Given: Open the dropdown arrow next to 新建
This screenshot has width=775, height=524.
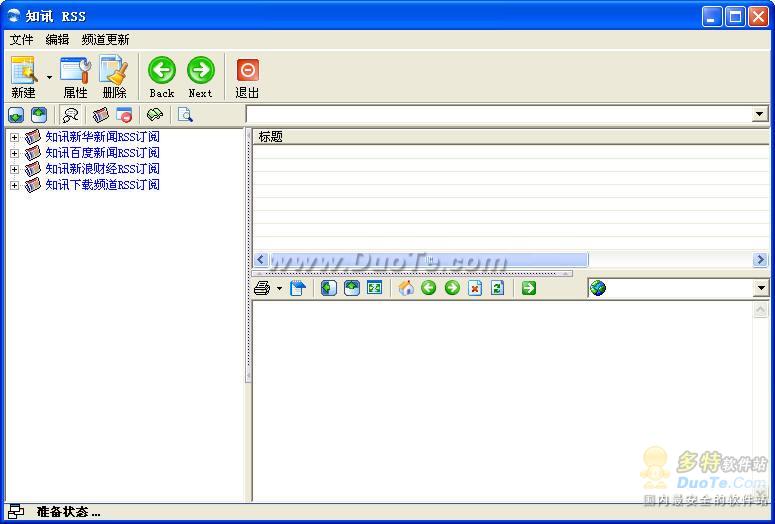Looking at the screenshot, I should 49,77.
